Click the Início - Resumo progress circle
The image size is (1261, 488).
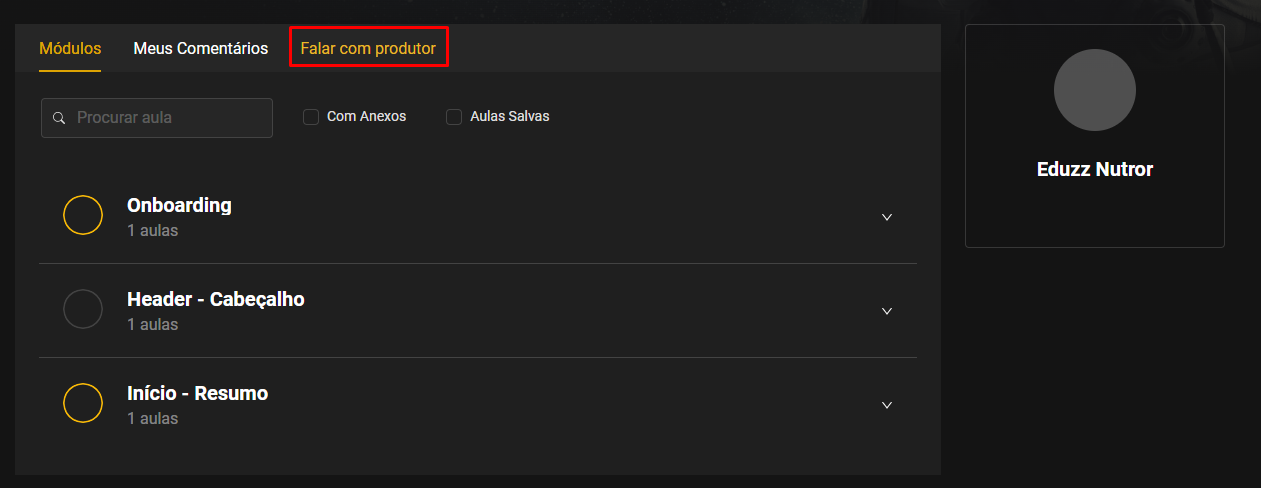(x=83, y=403)
